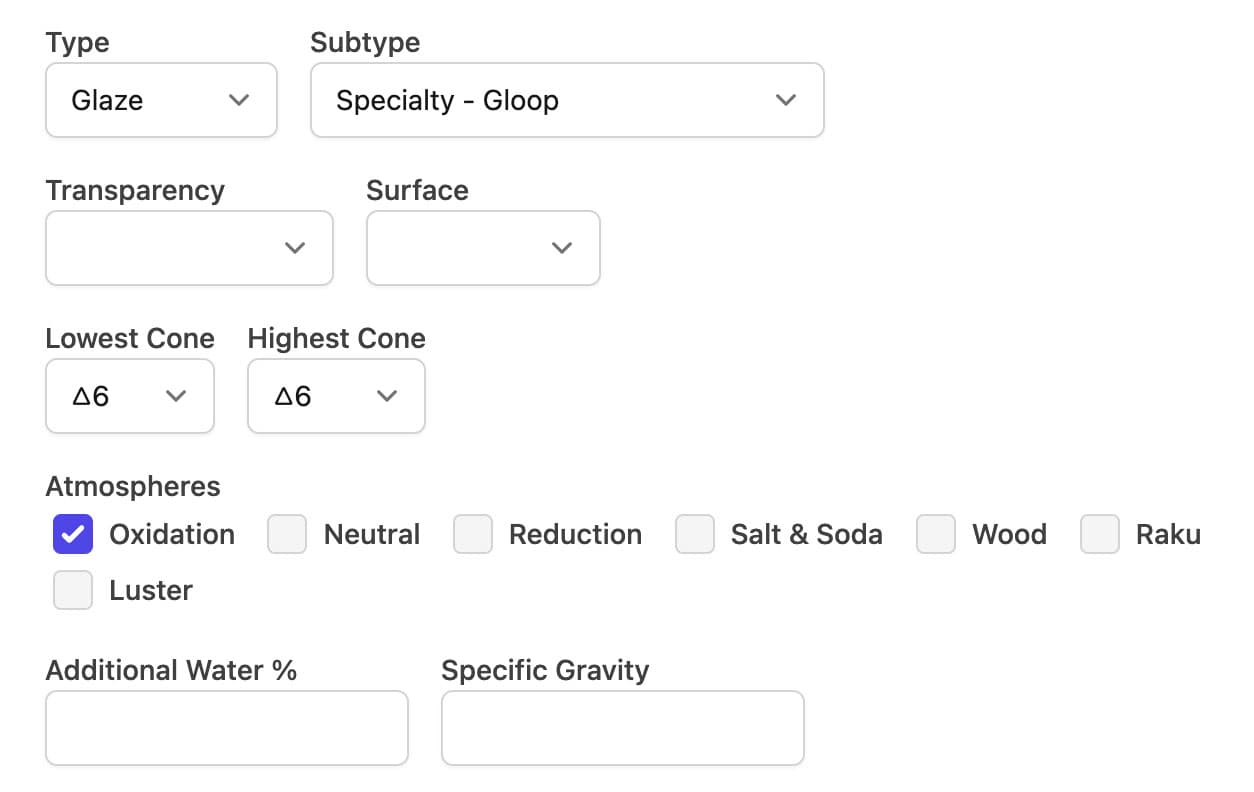Open the empty Surface dropdown
The height and width of the screenshot is (792, 1254).
click(483, 248)
